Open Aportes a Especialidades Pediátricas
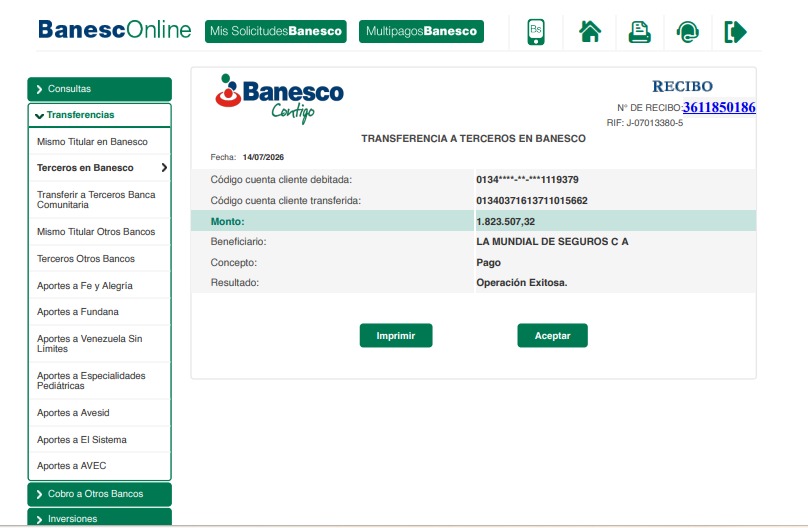Screen dimensions: 808x528 coord(99,381)
